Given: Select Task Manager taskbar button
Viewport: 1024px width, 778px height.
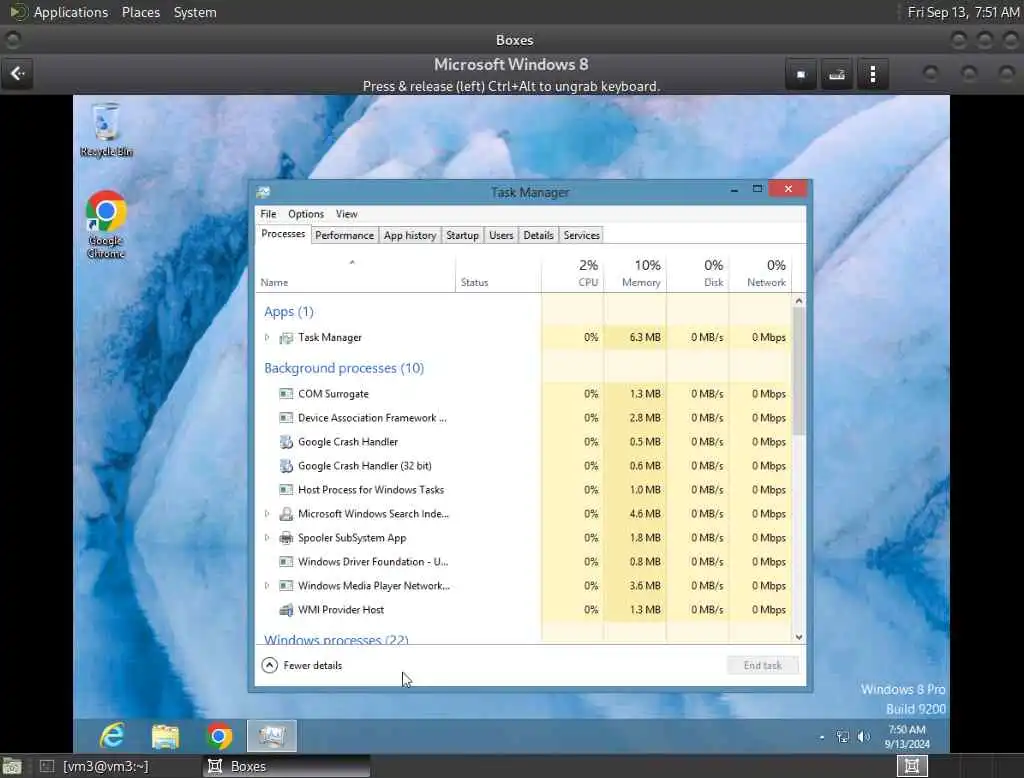Looking at the screenshot, I should pyautogui.click(x=272, y=736).
